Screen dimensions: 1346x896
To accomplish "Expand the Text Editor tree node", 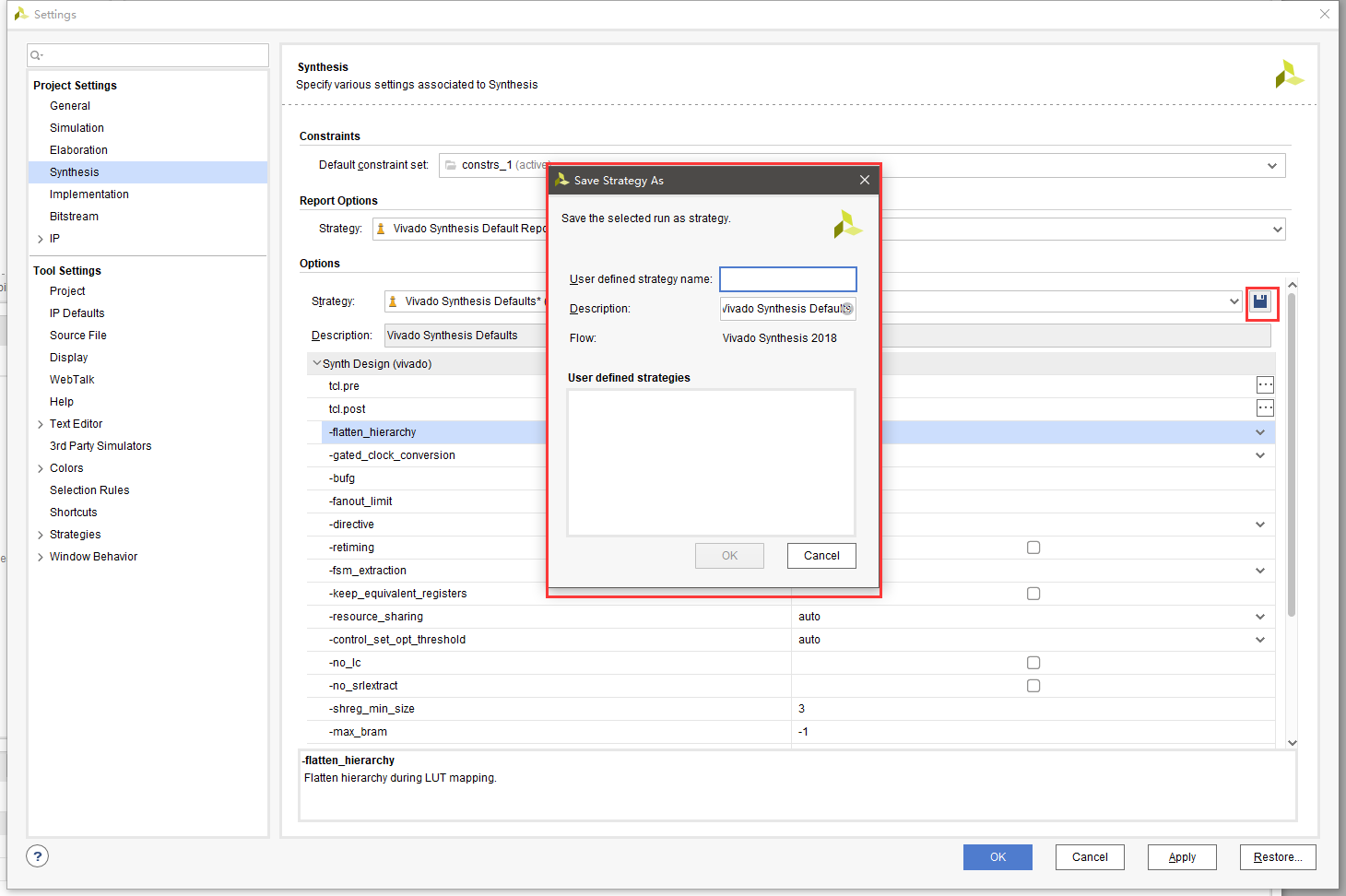I will [41, 424].
